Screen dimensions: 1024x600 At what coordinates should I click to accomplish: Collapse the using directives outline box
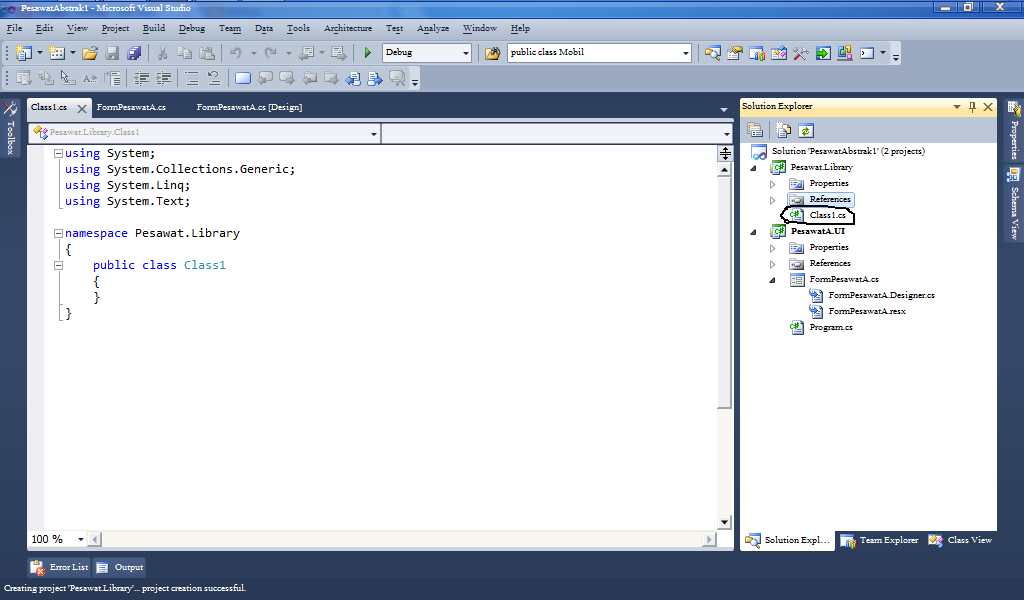[x=58, y=153]
